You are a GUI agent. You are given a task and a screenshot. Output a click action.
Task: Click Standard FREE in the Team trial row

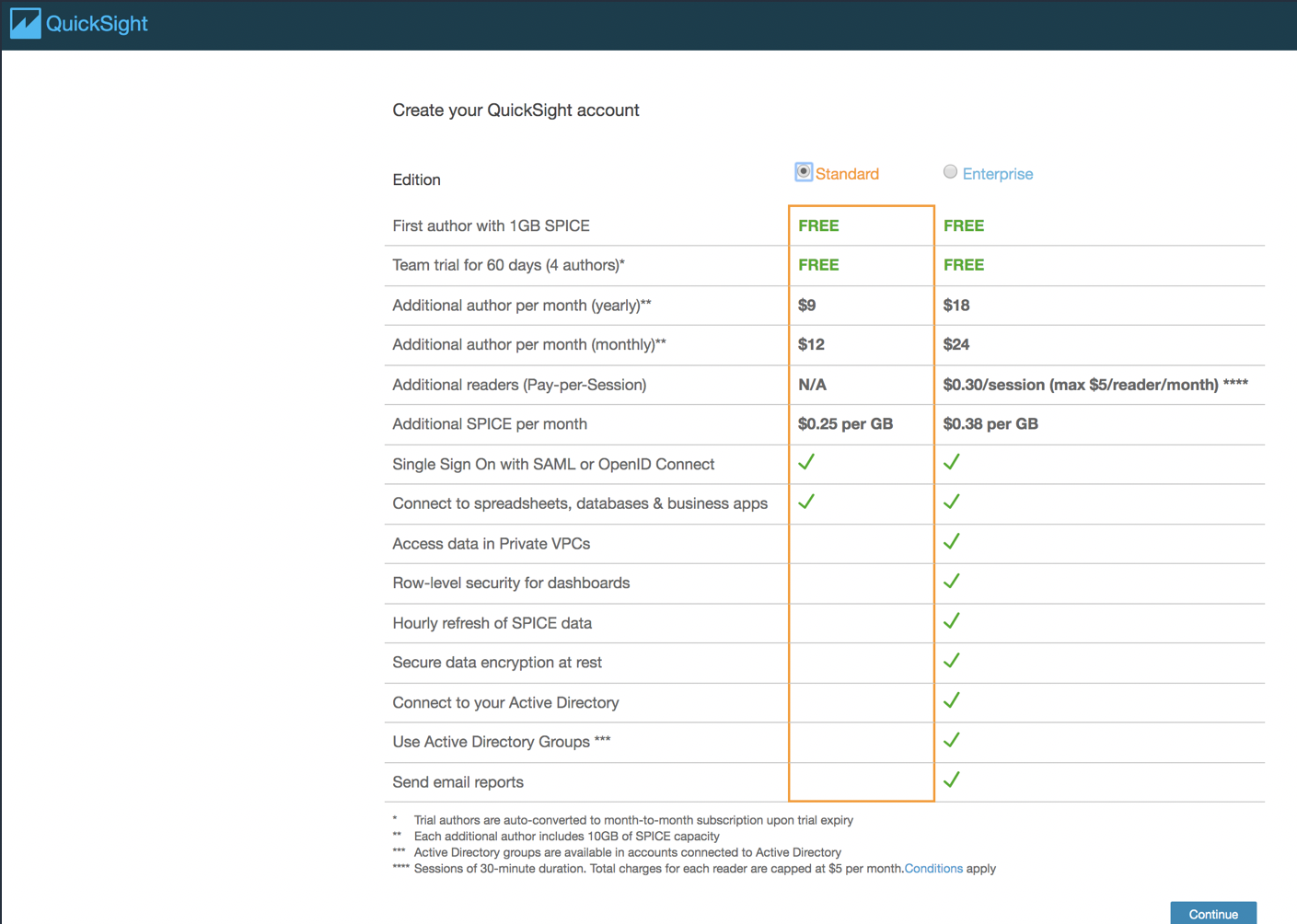818,265
